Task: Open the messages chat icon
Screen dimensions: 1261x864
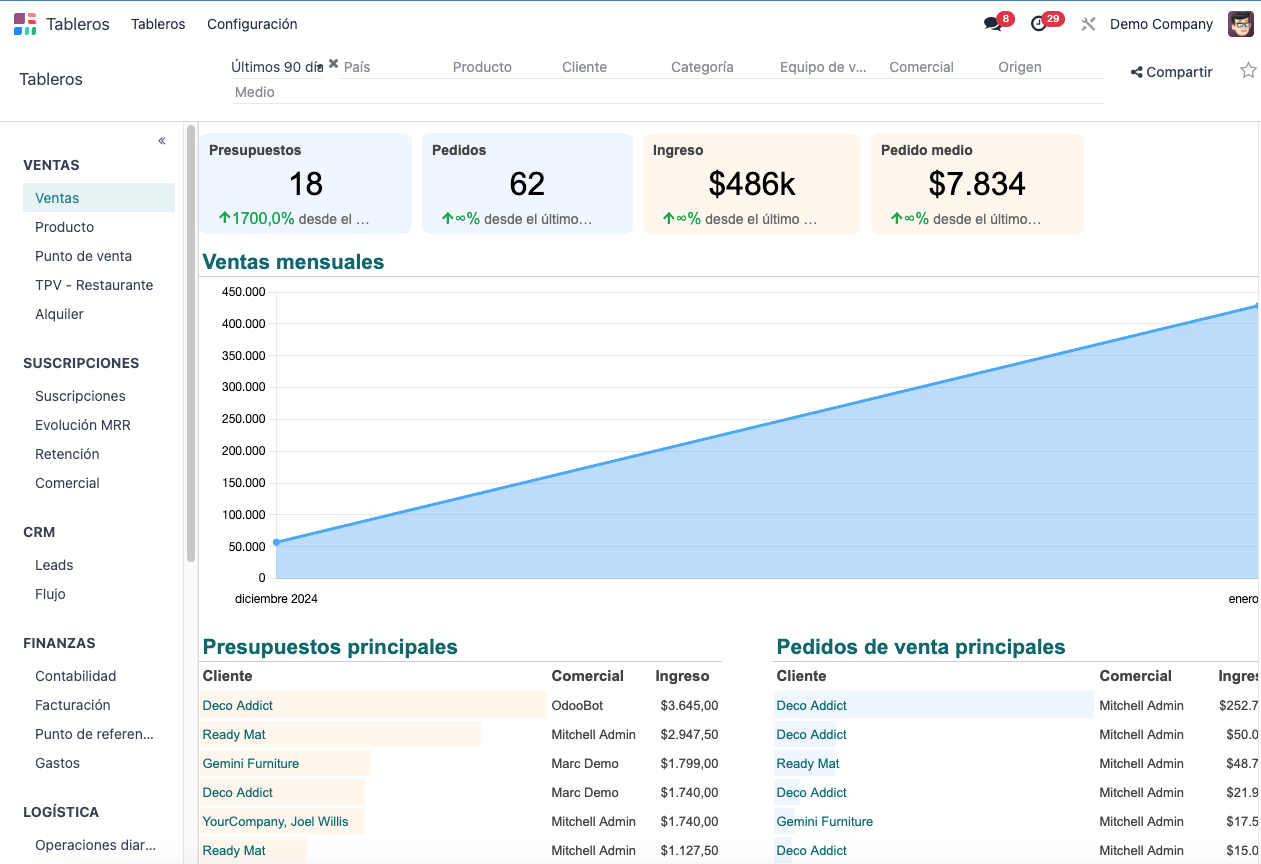Action: (x=993, y=24)
